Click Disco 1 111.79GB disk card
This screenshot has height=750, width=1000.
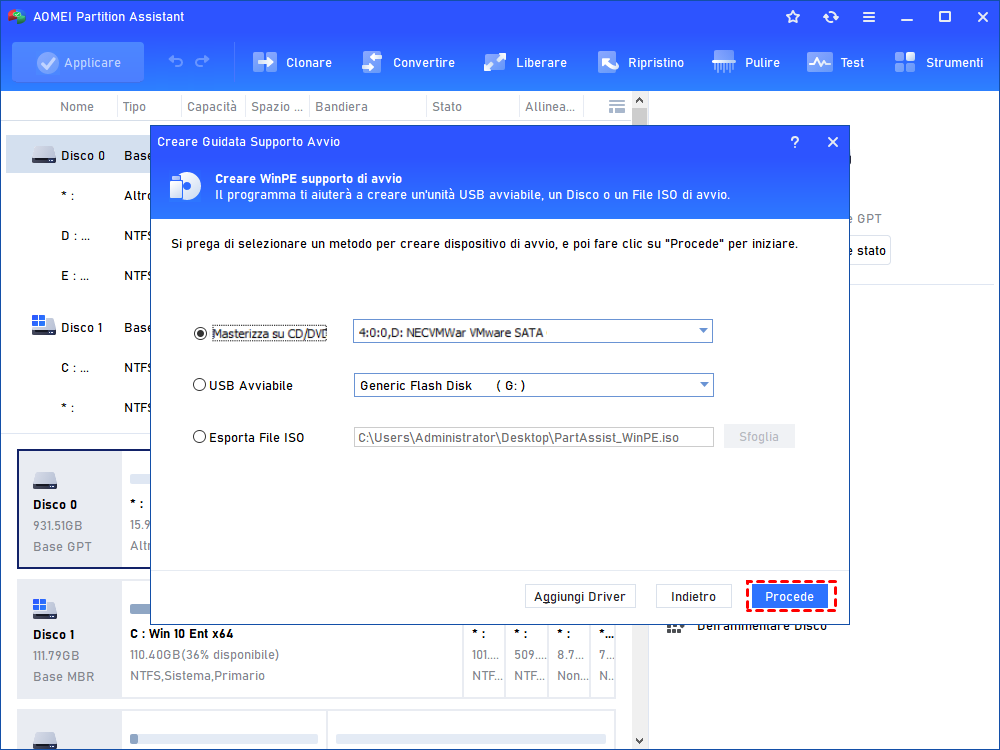click(70, 638)
